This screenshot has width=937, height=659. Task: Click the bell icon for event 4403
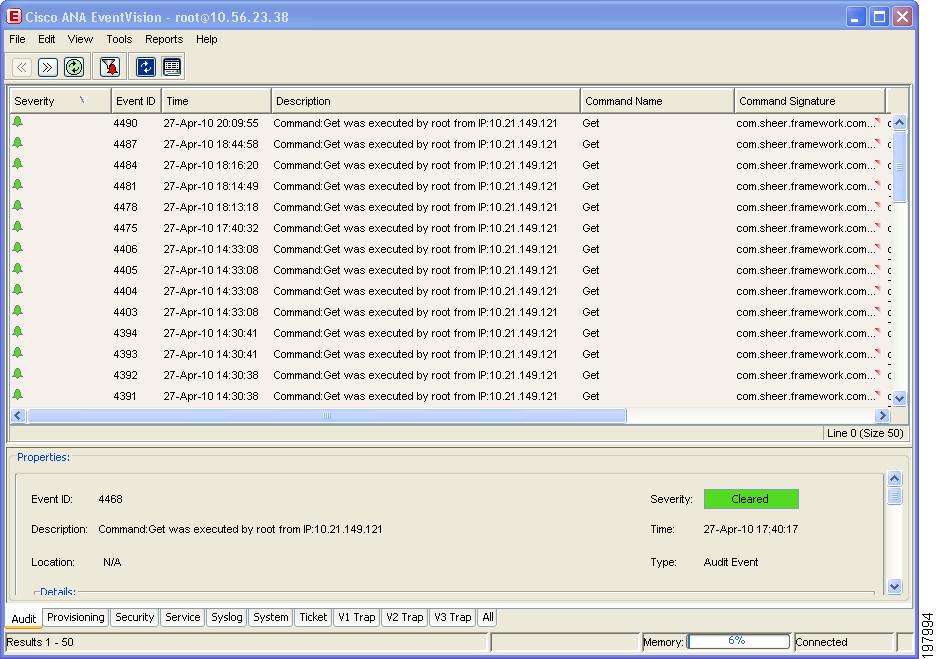pyautogui.click(x=18, y=311)
